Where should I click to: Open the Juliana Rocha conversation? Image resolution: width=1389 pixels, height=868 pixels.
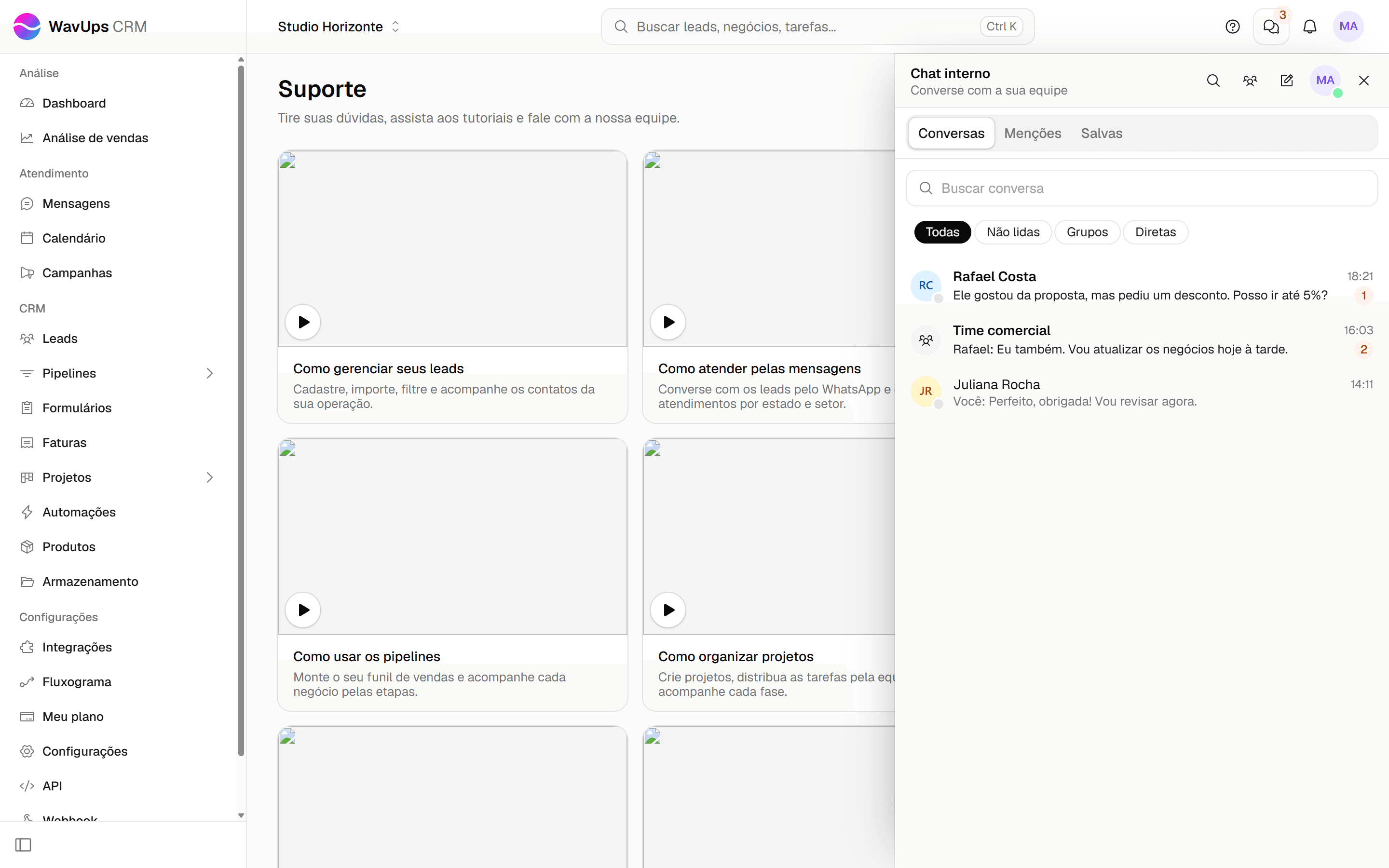(x=1142, y=393)
